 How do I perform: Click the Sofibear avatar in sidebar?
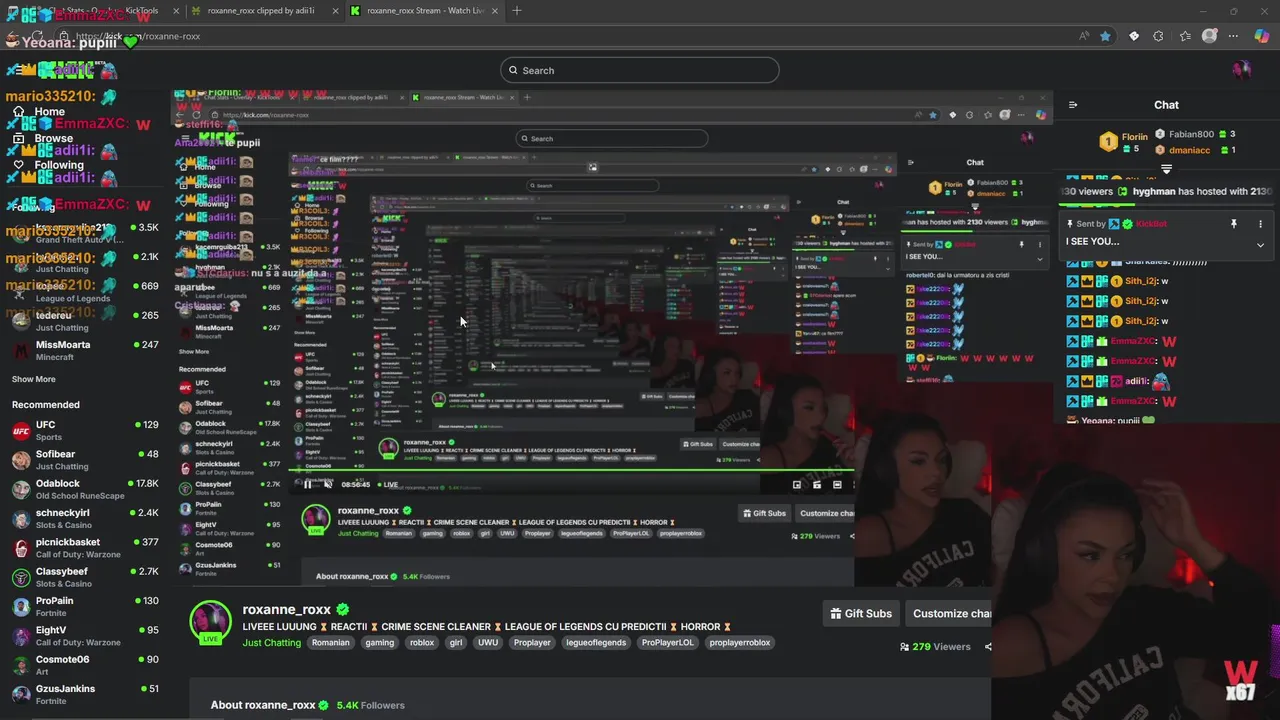[21, 460]
